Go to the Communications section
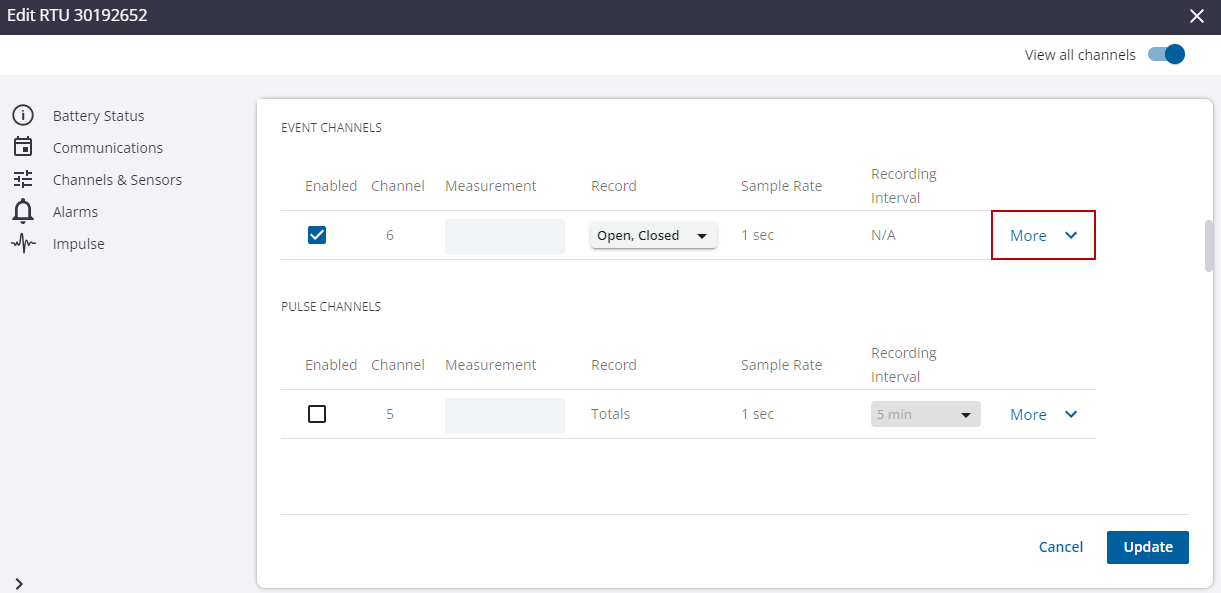The height and width of the screenshot is (593, 1221). [108, 148]
